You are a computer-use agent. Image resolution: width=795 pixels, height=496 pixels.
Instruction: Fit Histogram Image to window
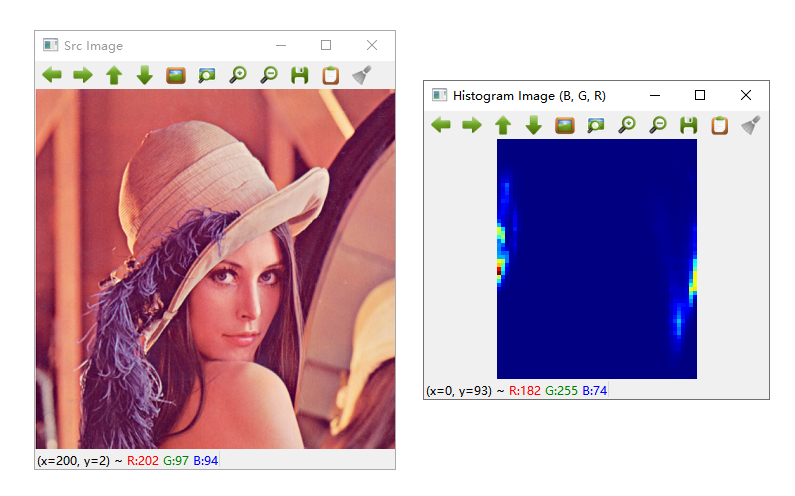[596, 125]
